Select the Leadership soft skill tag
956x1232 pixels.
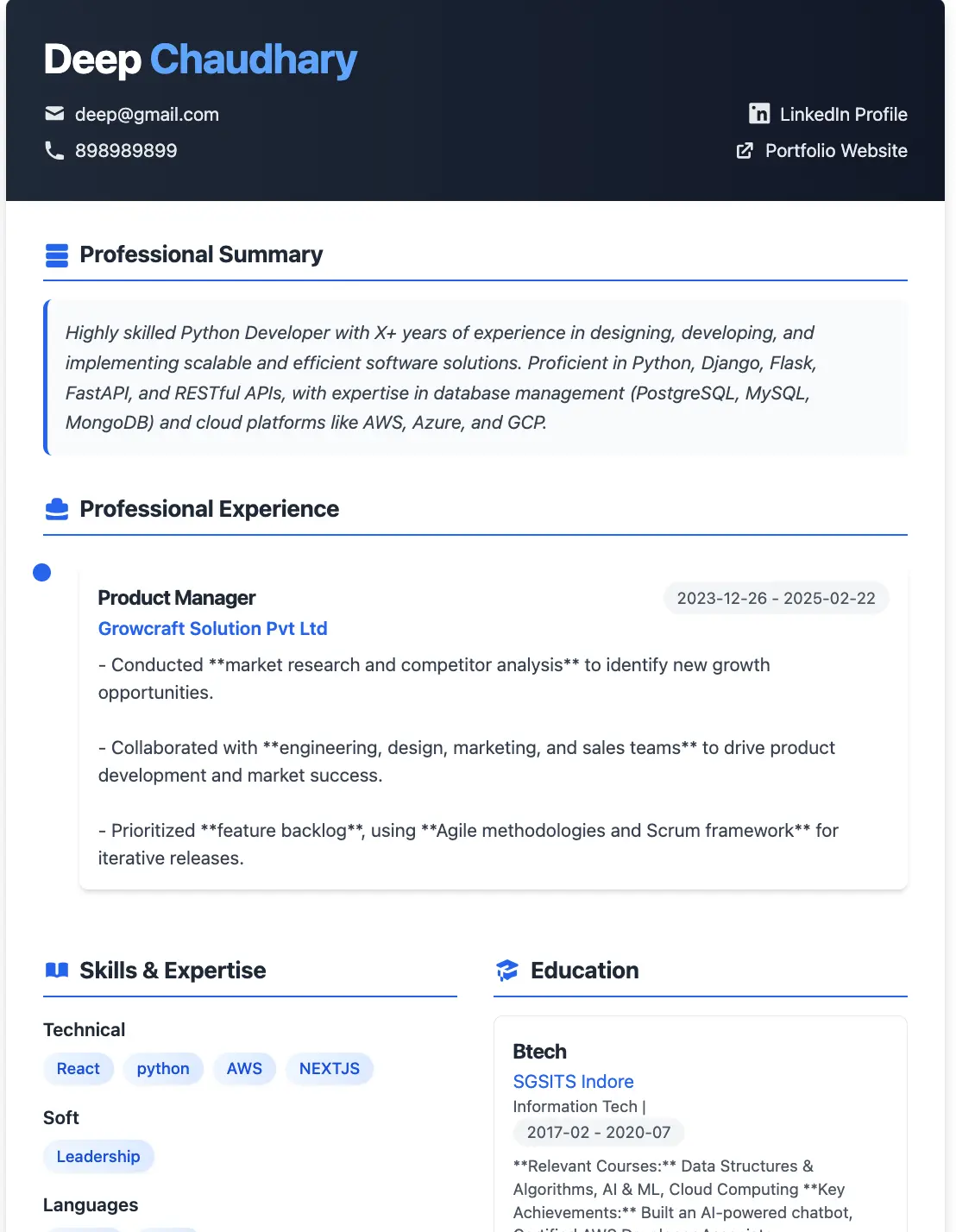98,1157
